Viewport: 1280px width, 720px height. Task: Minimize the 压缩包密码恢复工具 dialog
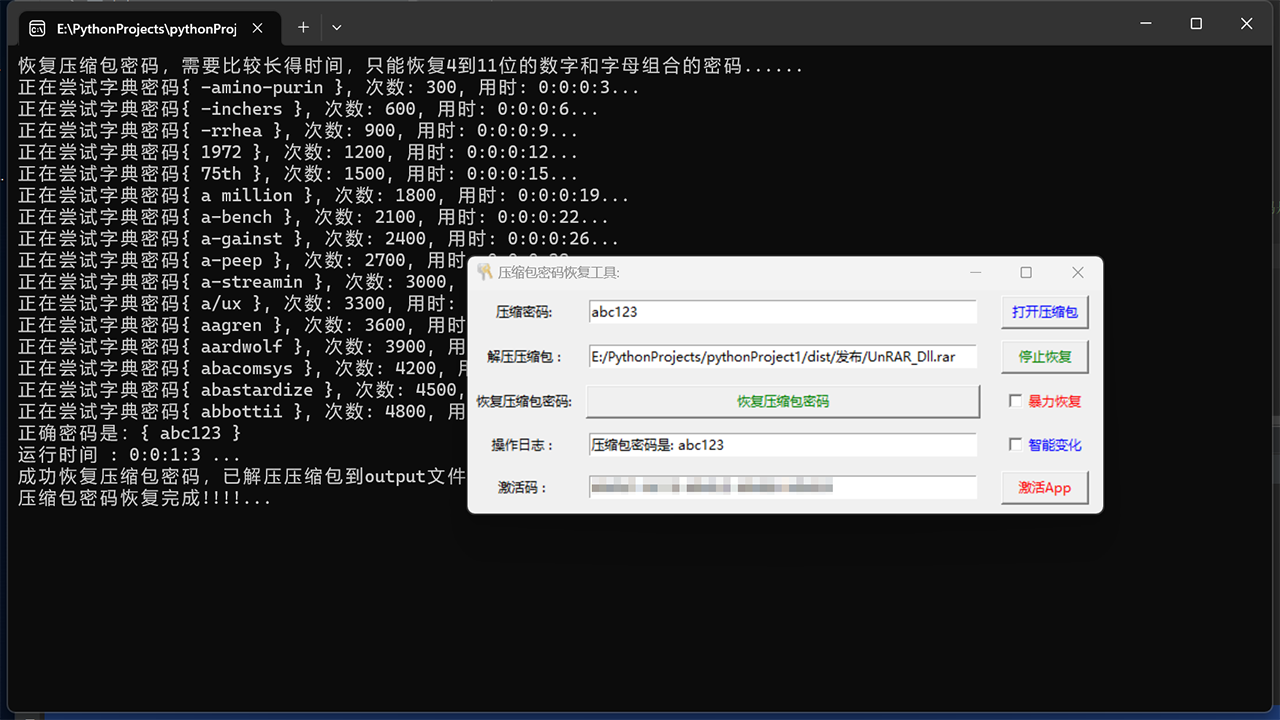(x=975, y=272)
